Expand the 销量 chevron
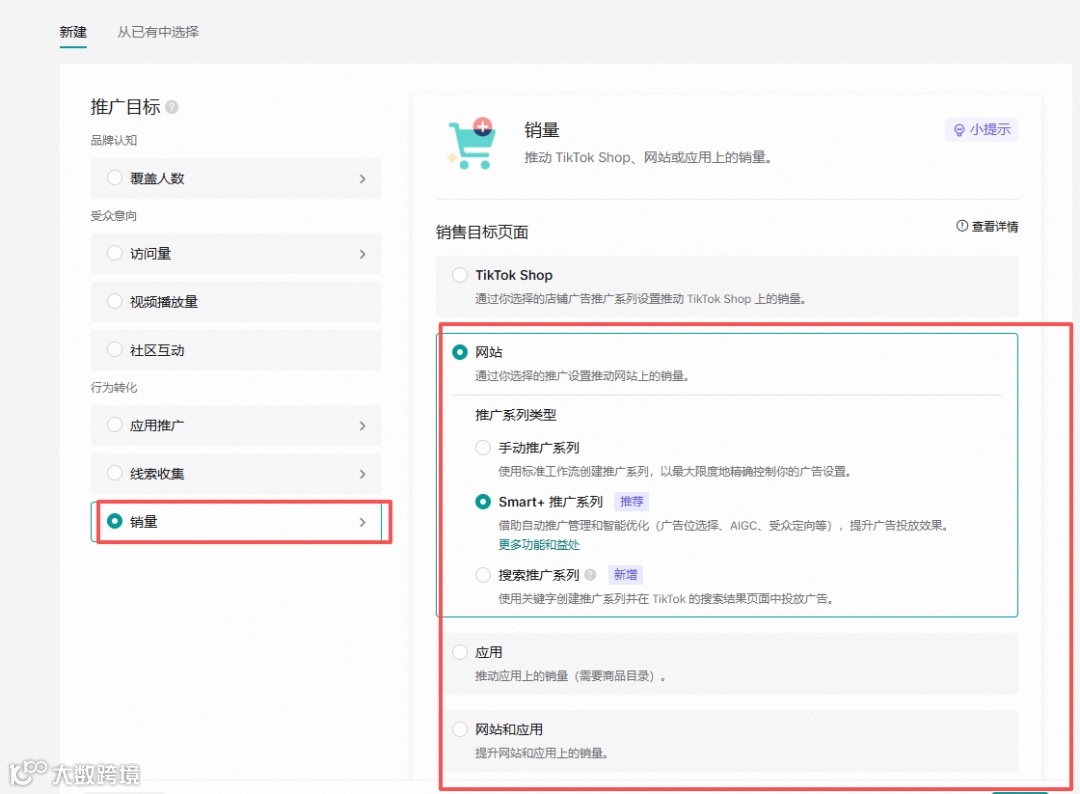 [362, 523]
